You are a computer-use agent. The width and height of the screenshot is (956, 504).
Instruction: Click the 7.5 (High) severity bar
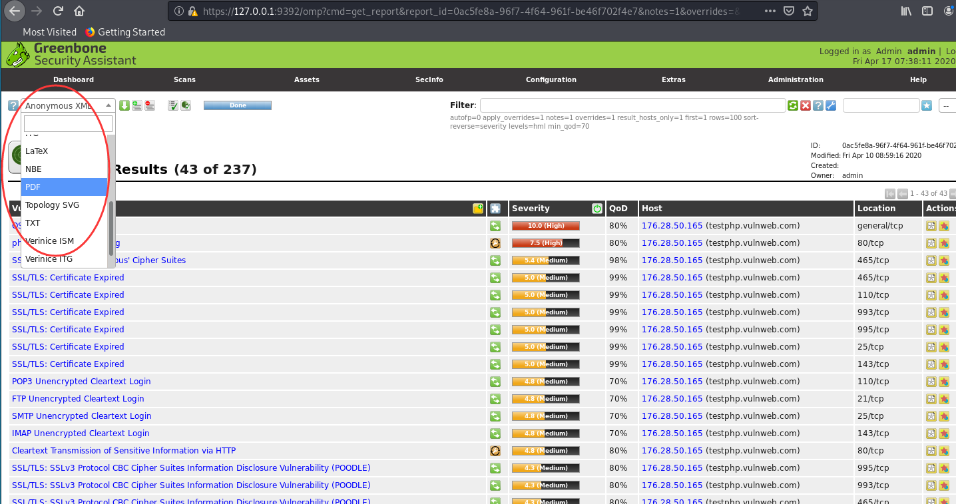point(546,243)
